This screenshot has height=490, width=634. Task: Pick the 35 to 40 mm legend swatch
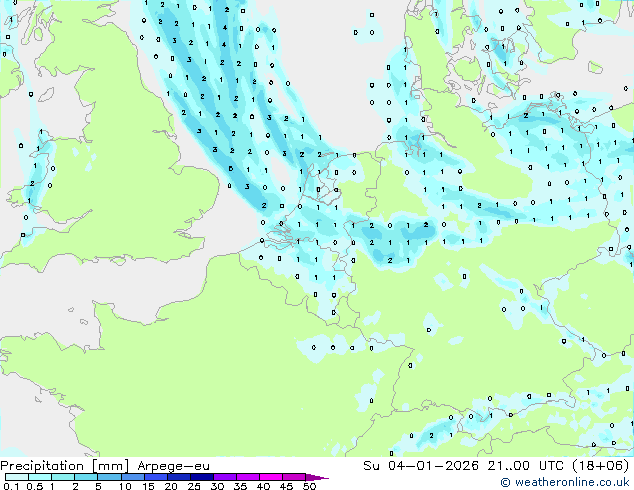[x=248, y=477]
